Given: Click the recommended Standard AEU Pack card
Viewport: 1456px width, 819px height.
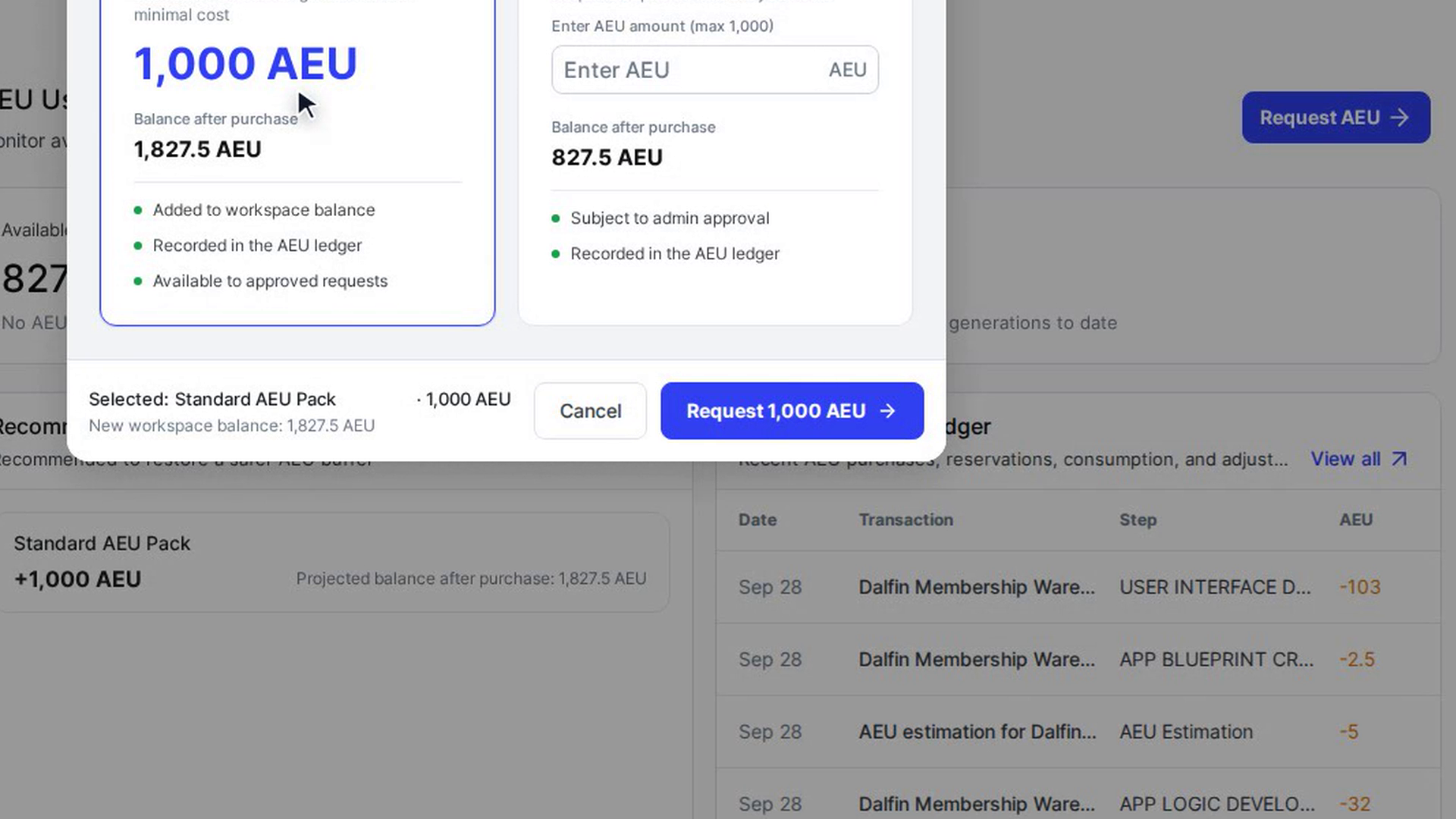Looking at the screenshot, I should click(x=334, y=562).
